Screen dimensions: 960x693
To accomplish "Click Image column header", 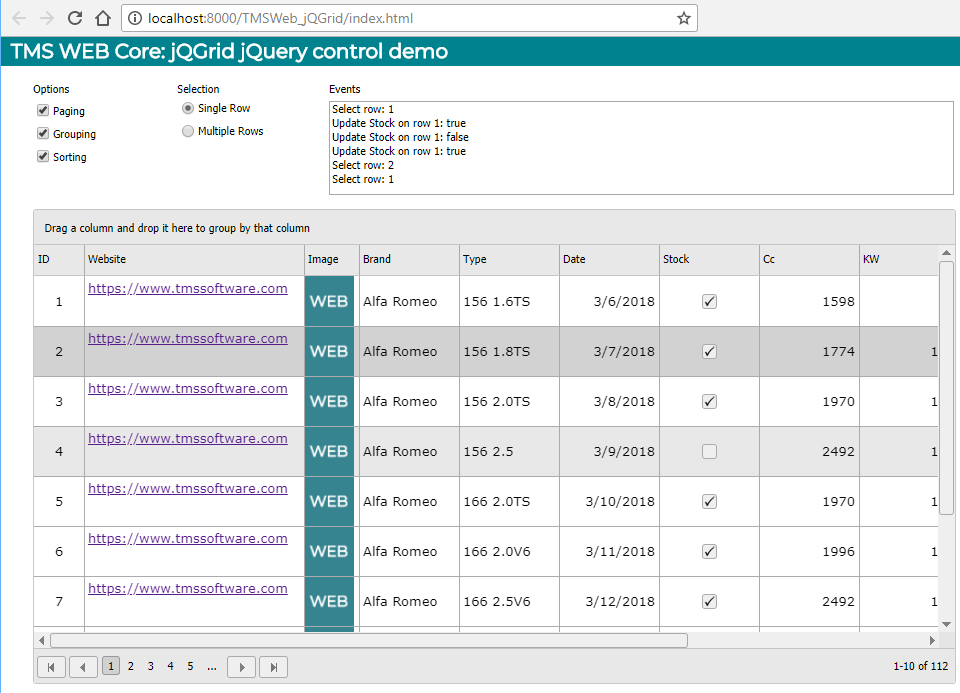I will tap(331, 260).
